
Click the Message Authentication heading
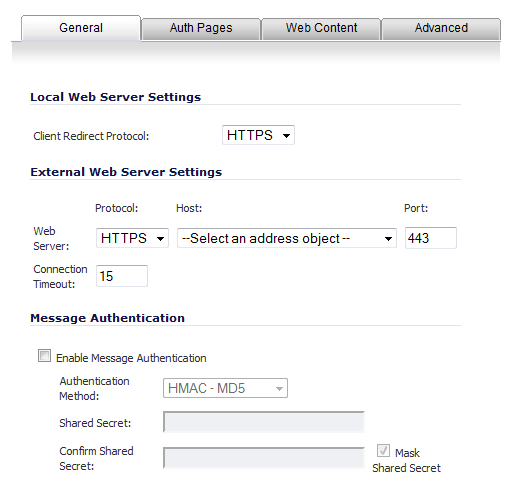click(107, 318)
